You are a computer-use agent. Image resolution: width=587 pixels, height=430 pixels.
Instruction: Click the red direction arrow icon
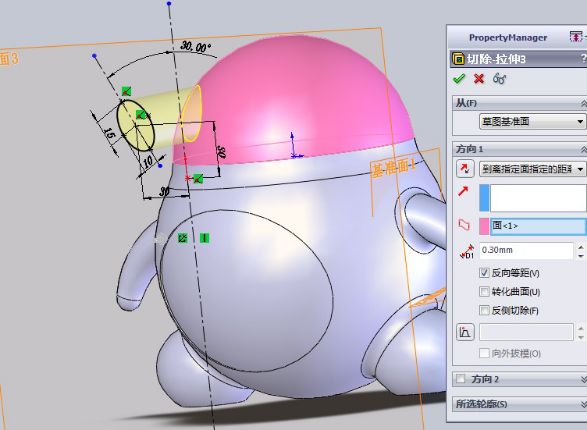[x=463, y=191]
